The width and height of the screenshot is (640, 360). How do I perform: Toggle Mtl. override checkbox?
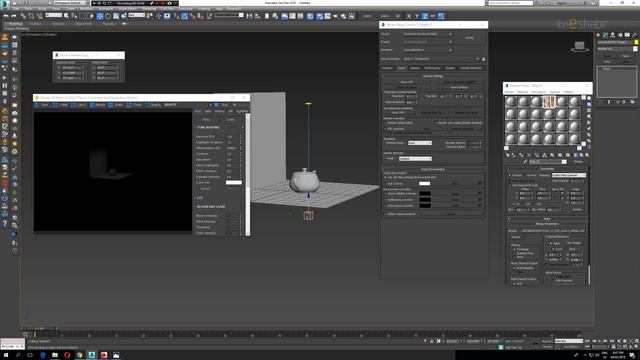[x=385, y=129]
